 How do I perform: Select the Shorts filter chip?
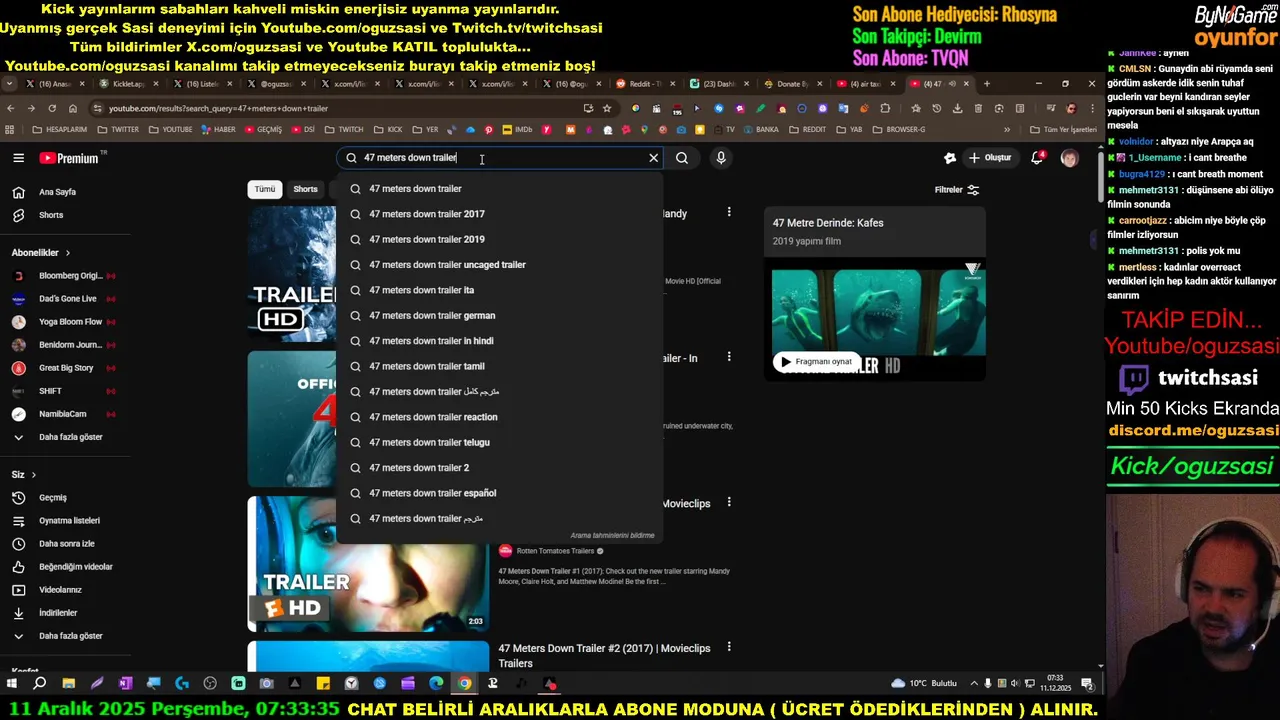point(305,189)
